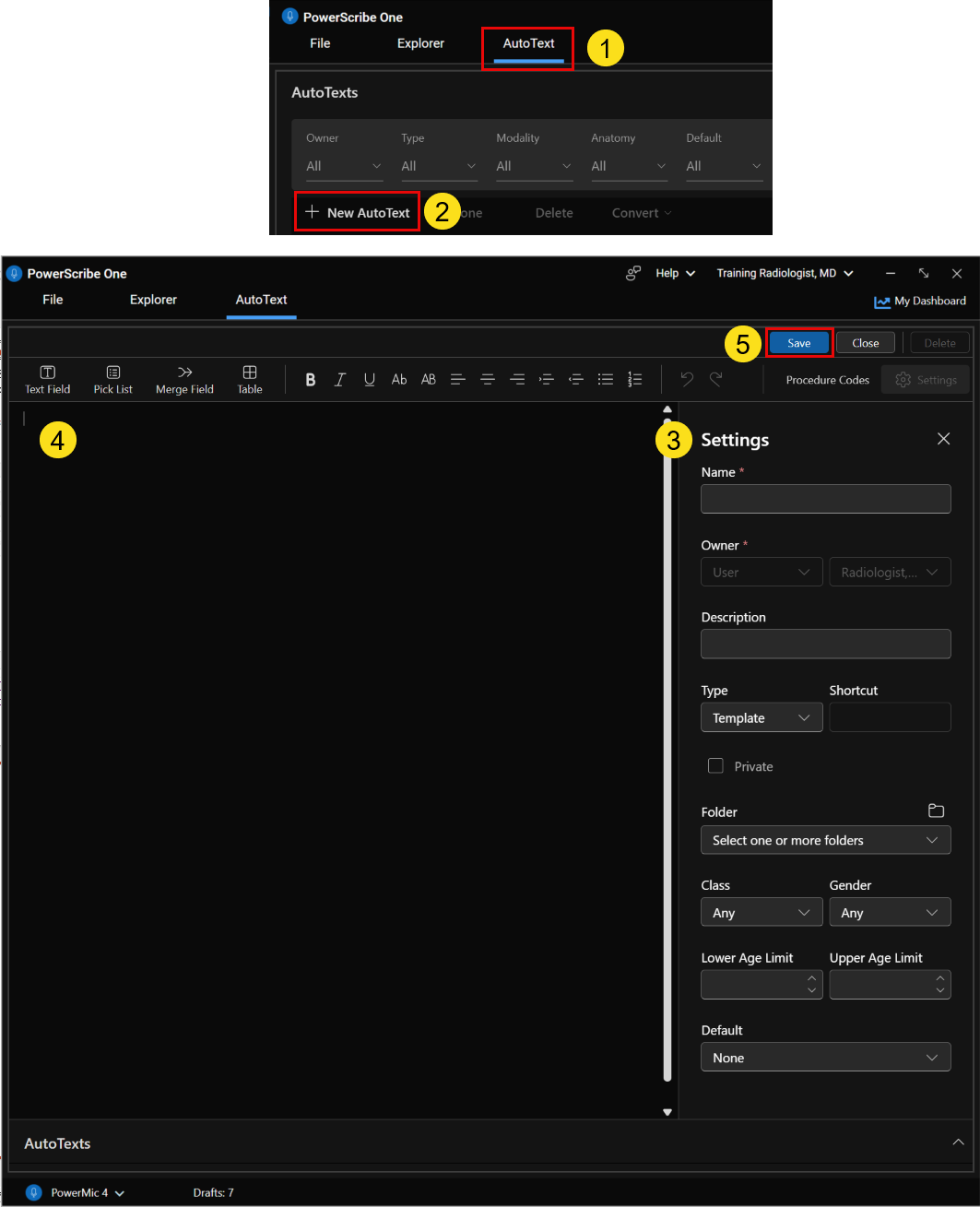Align text right

pos(517,380)
